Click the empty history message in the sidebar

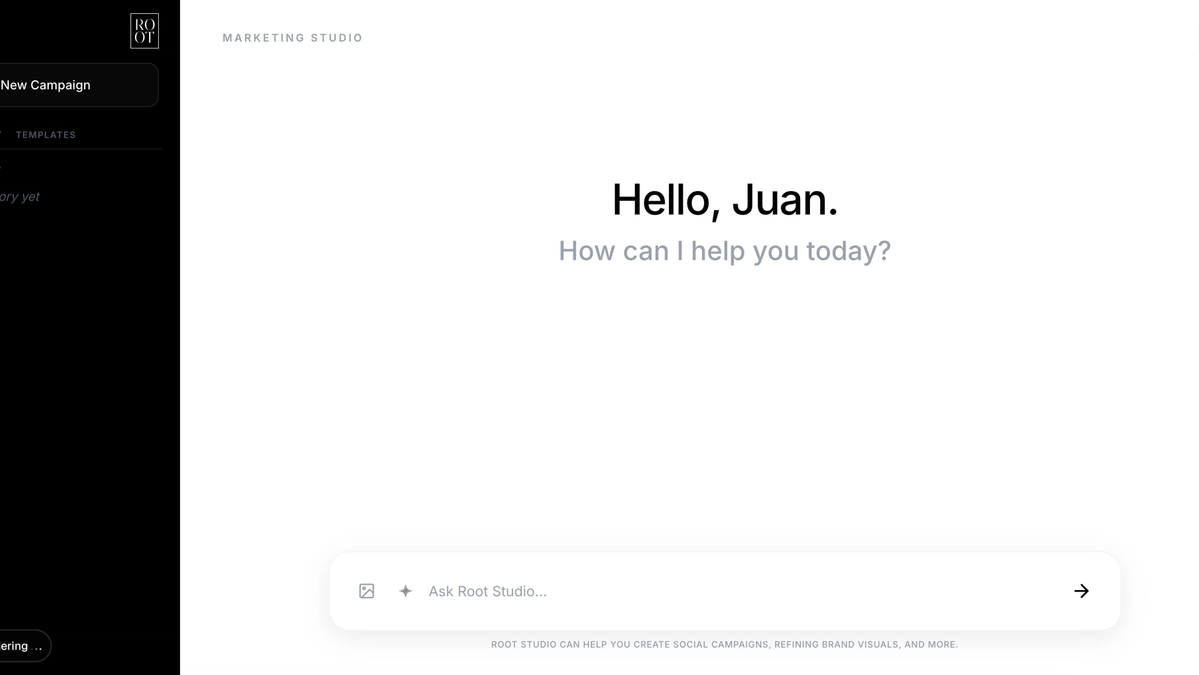(x=20, y=196)
